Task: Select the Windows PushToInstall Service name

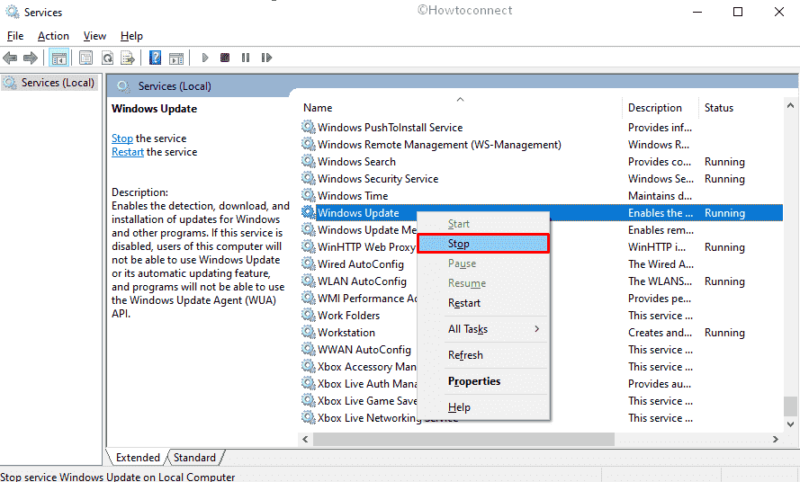Action: point(390,128)
